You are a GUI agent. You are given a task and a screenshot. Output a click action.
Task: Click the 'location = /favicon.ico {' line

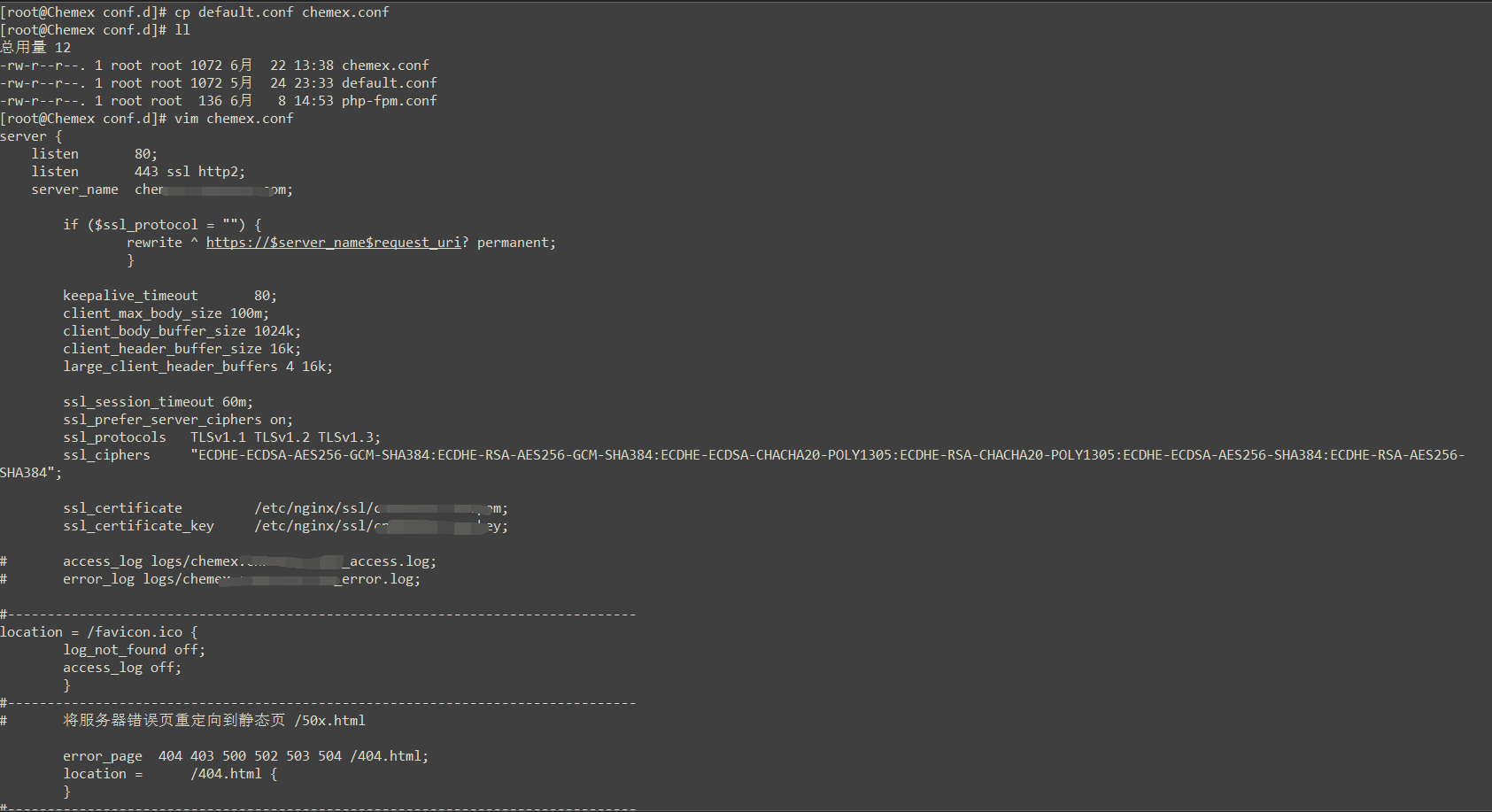click(99, 632)
